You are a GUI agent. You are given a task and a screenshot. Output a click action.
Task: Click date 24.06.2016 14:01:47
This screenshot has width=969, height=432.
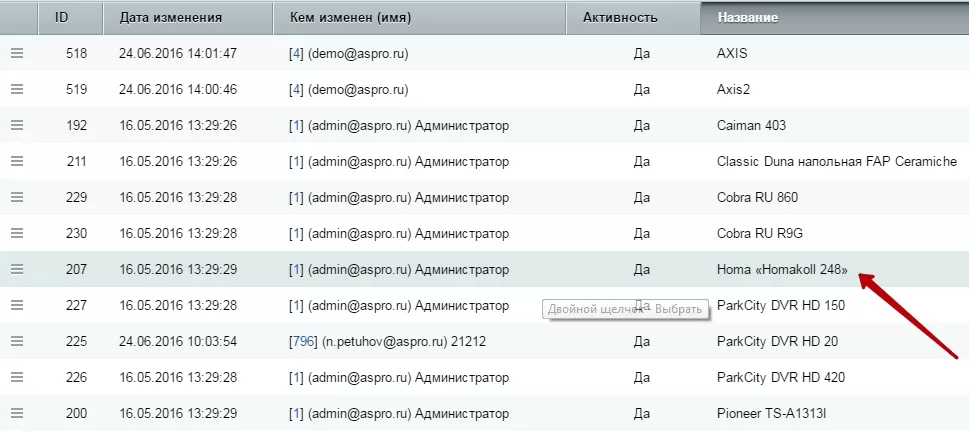pos(178,54)
